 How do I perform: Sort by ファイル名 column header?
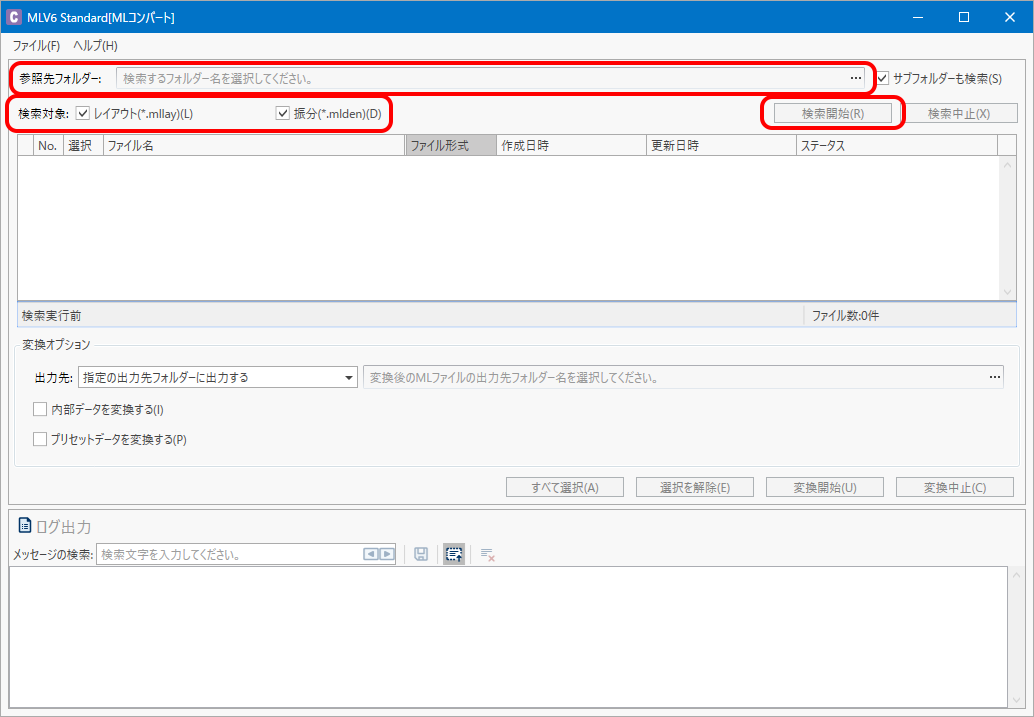tap(254, 146)
